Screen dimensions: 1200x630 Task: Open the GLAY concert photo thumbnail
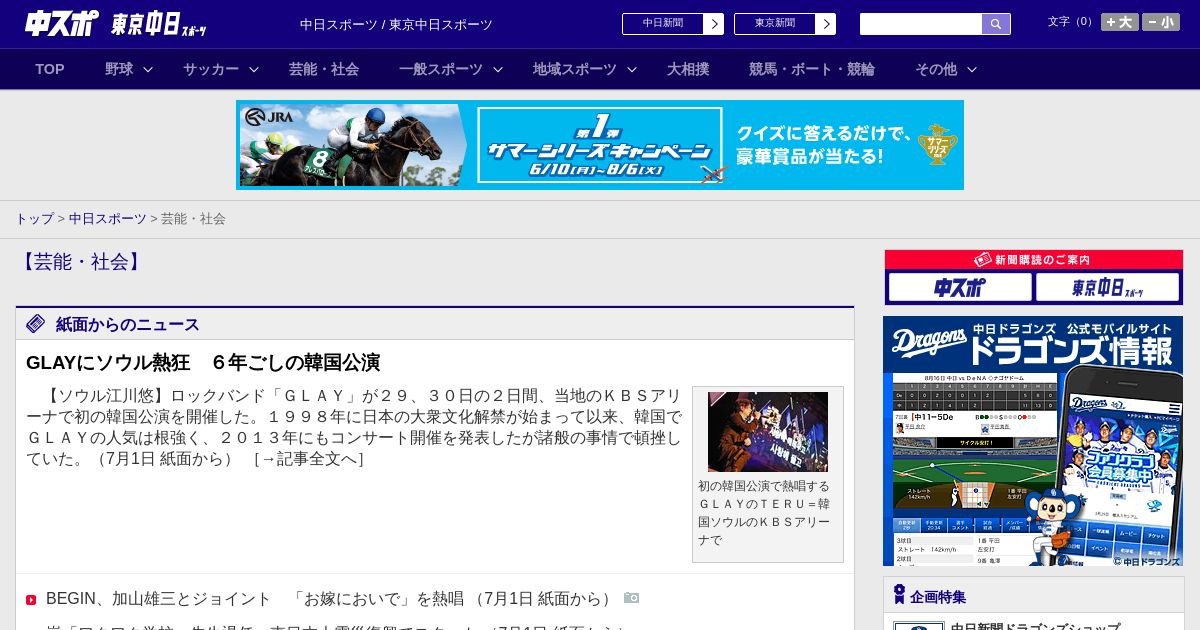pyautogui.click(x=768, y=432)
